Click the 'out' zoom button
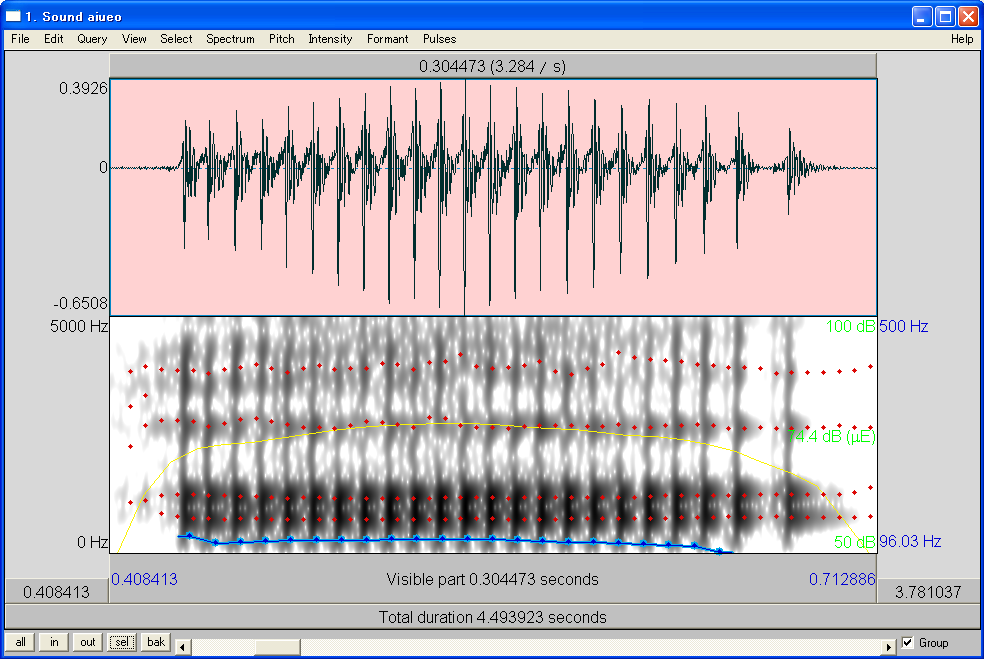This screenshot has height=659, width=984. (88, 642)
